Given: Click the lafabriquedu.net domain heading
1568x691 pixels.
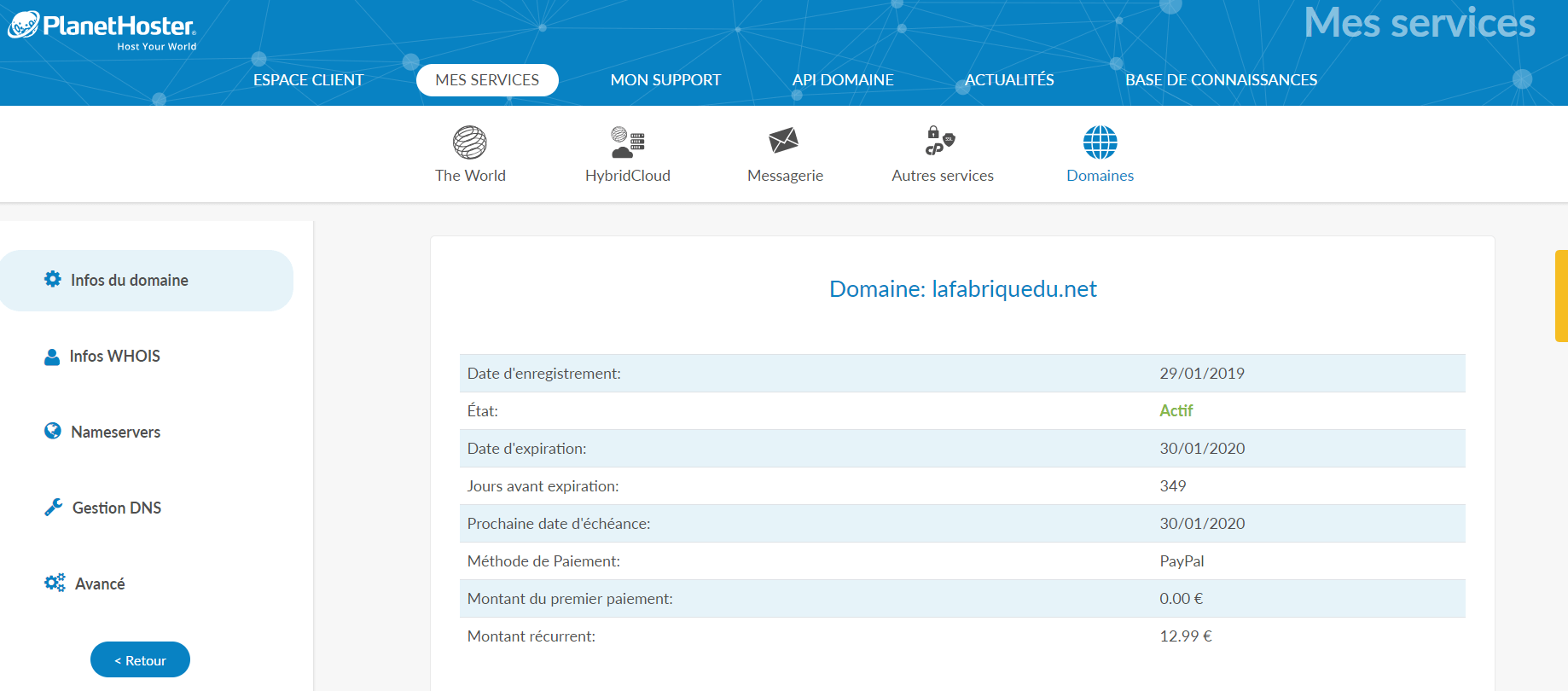Looking at the screenshot, I should pyautogui.click(x=962, y=289).
